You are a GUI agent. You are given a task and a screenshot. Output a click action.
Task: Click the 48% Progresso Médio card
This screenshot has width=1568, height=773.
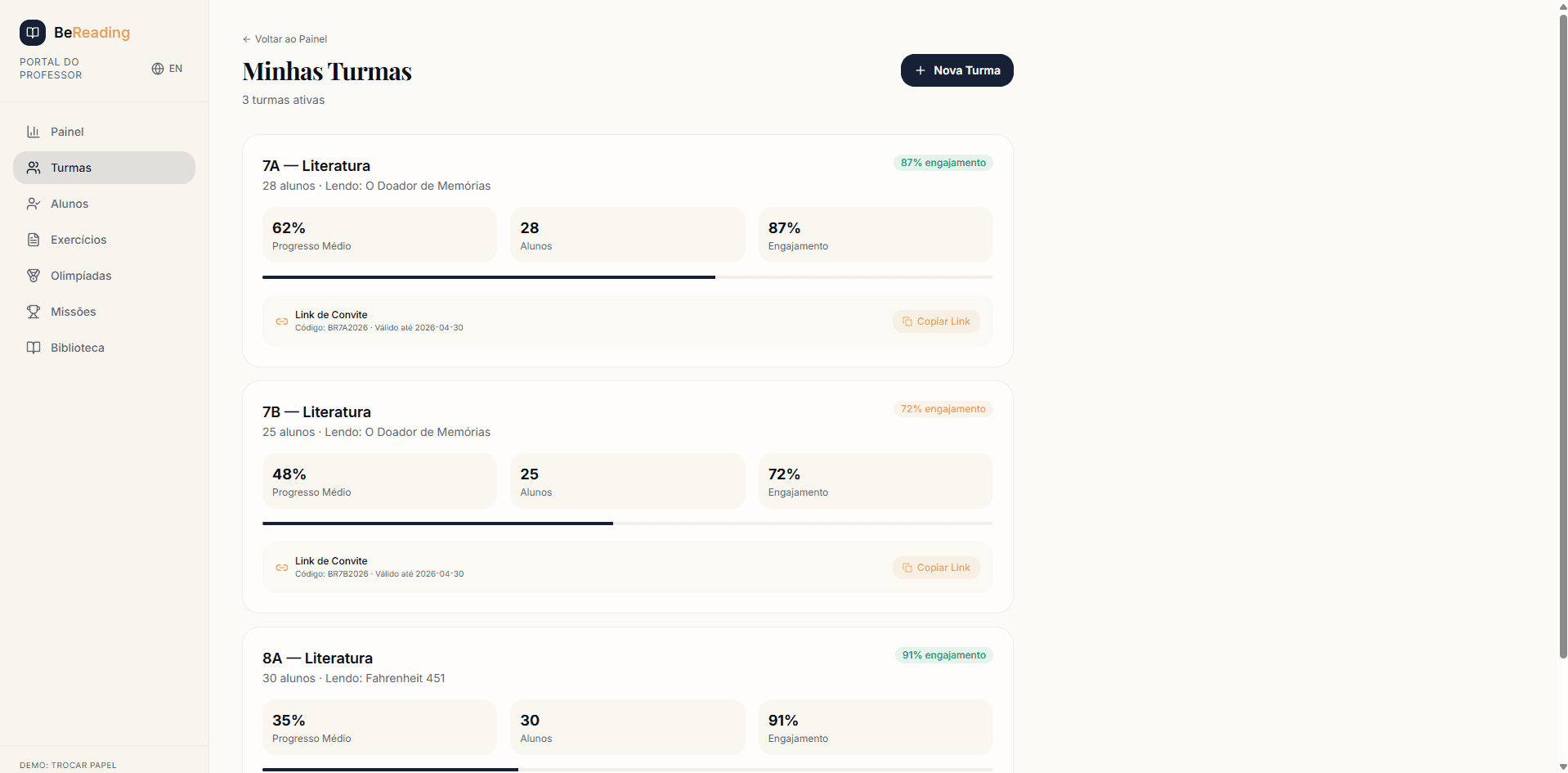click(379, 481)
